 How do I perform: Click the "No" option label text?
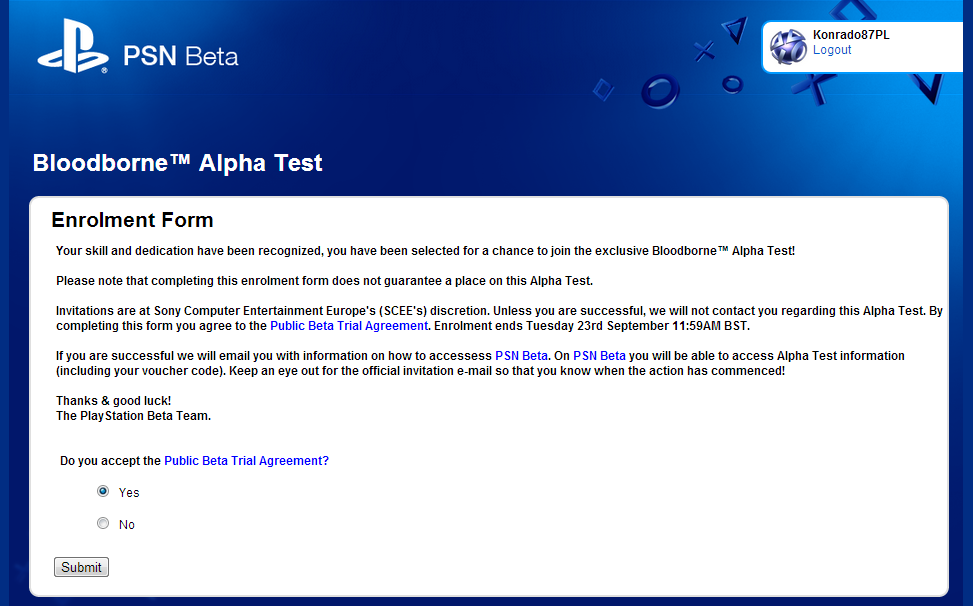pos(127,525)
